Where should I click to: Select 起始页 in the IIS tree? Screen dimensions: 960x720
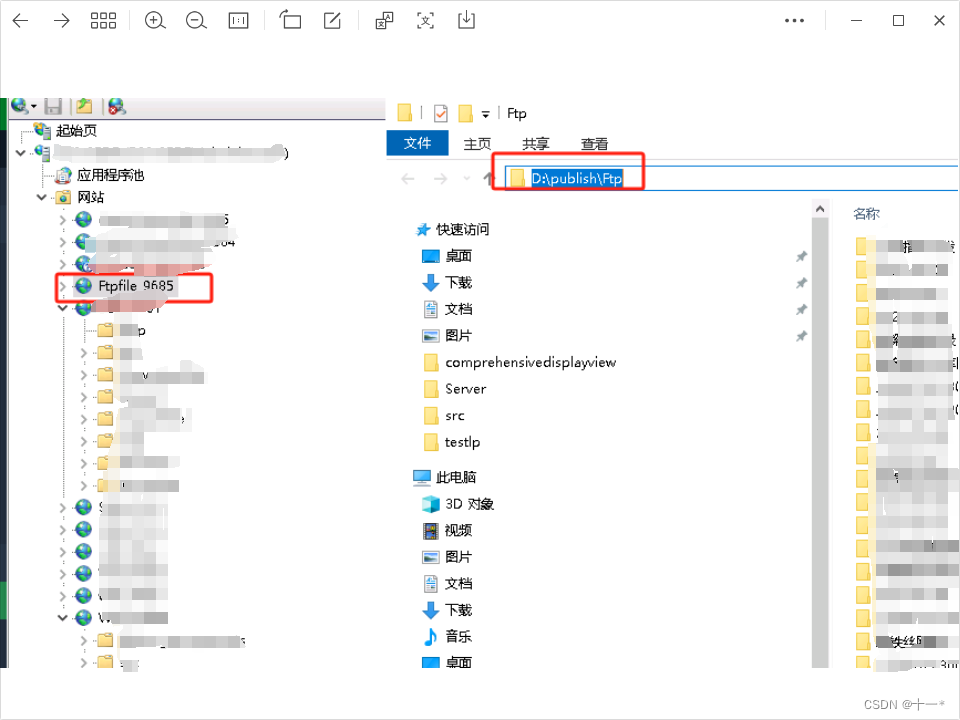(76, 130)
